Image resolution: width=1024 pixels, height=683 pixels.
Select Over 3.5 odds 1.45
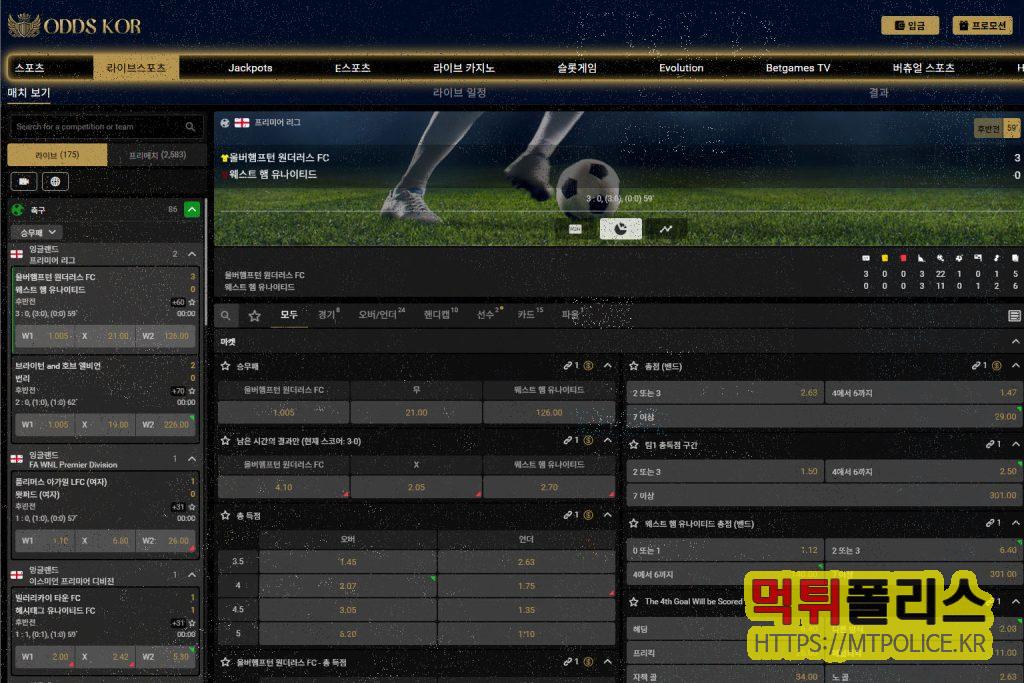click(x=347, y=562)
